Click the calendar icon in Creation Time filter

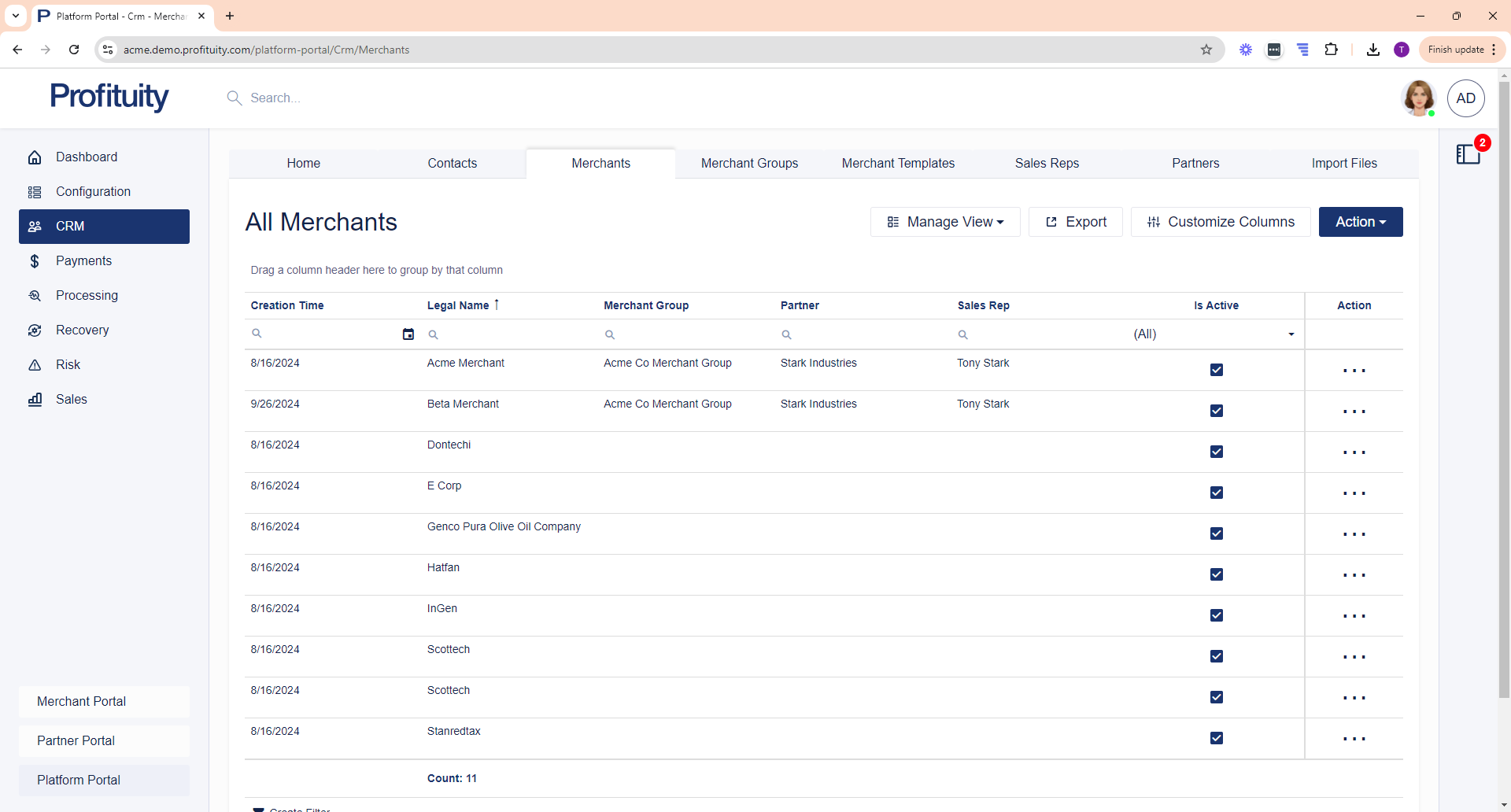click(x=408, y=334)
